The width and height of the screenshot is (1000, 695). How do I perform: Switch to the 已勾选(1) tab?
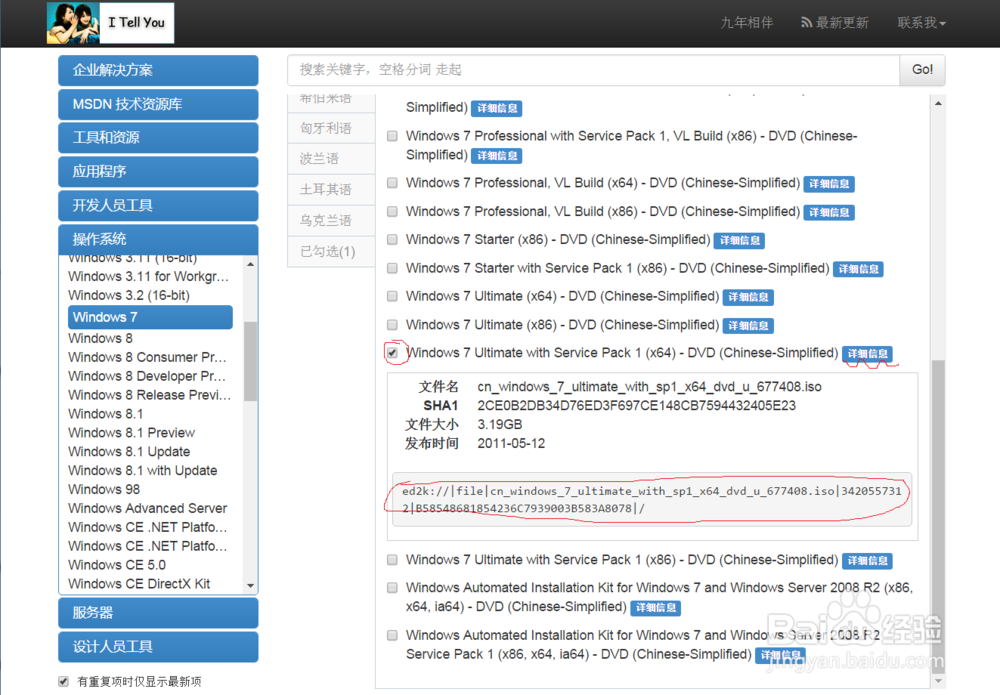pos(330,251)
